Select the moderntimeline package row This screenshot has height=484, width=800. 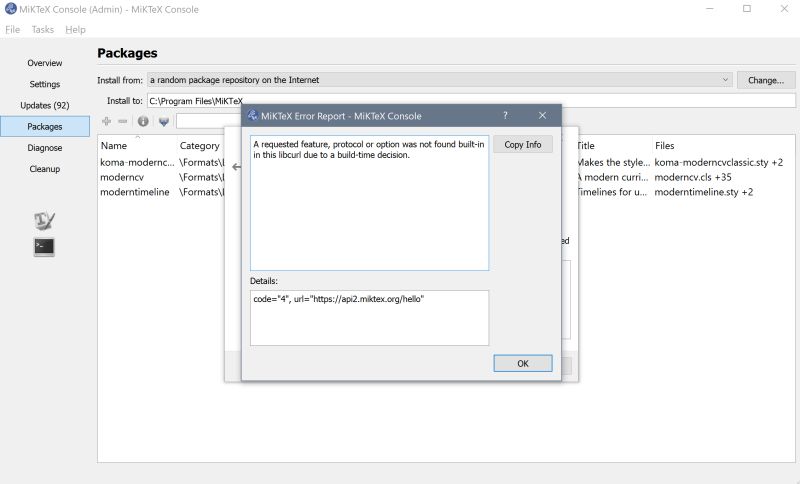point(135,192)
